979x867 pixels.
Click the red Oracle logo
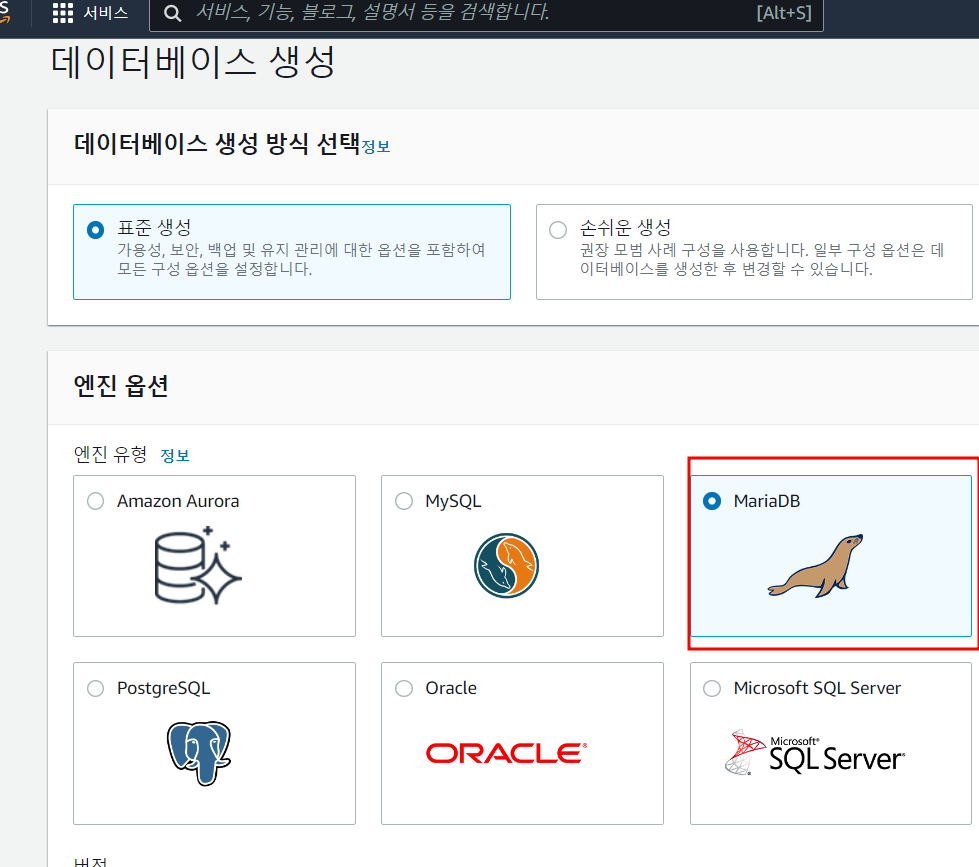click(x=506, y=753)
